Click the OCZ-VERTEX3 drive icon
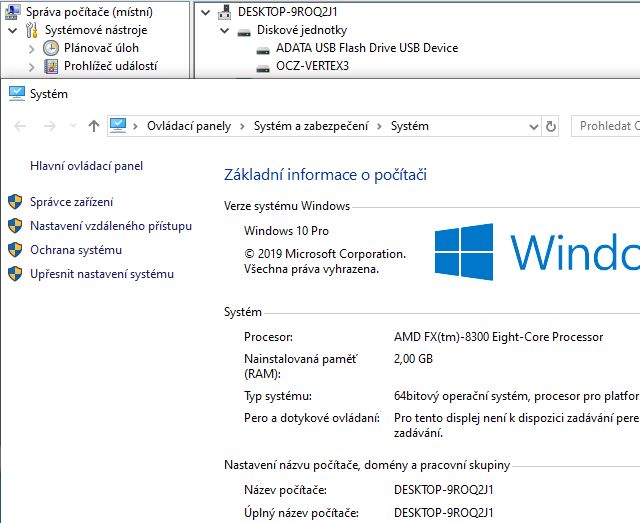The height and width of the screenshot is (523, 640). tap(263, 69)
